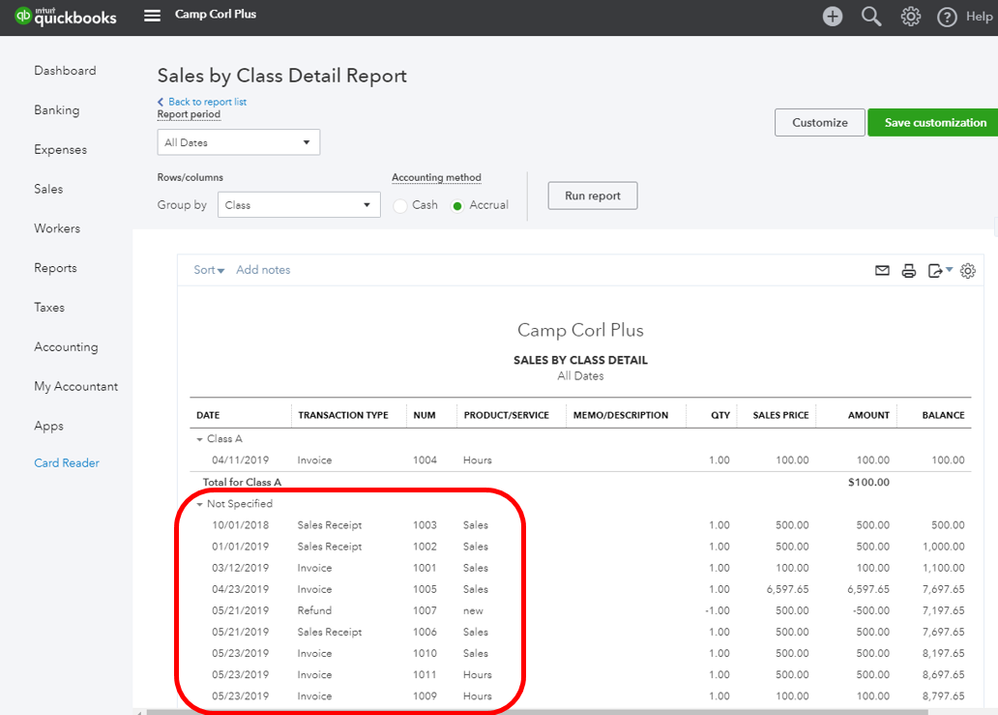Click the 6,597.65 amount cell
This screenshot has width=998, height=715.
tap(868, 590)
